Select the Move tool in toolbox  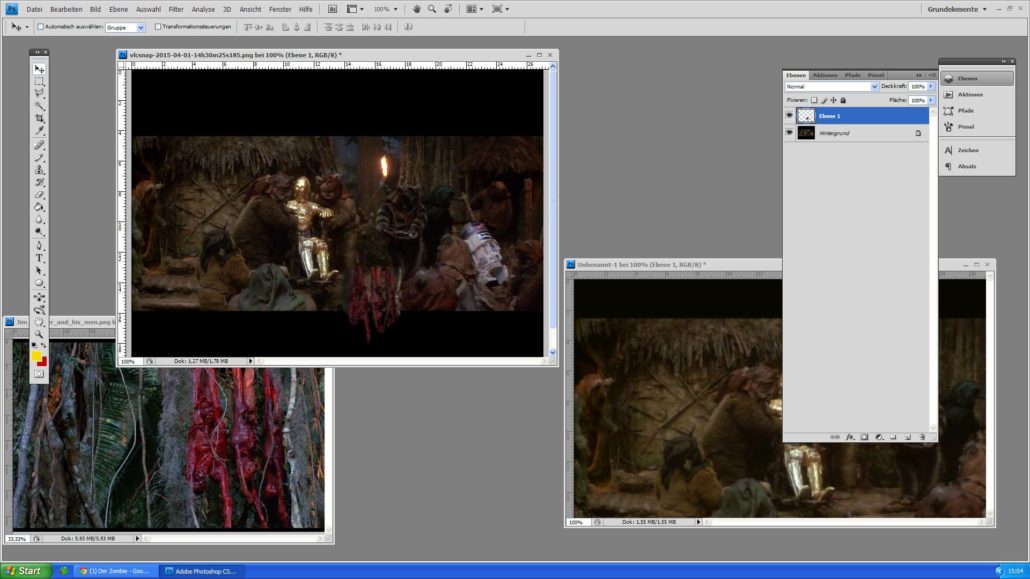tap(39, 68)
